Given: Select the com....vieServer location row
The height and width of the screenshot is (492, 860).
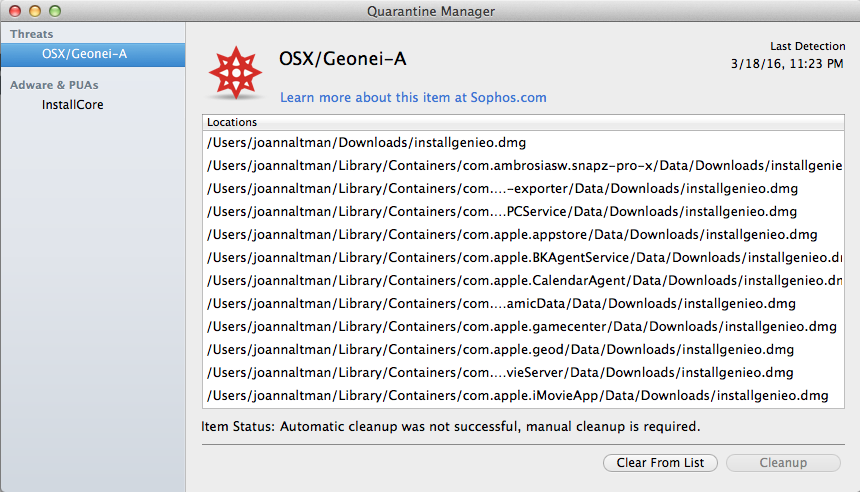Looking at the screenshot, I should (x=523, y=373).
